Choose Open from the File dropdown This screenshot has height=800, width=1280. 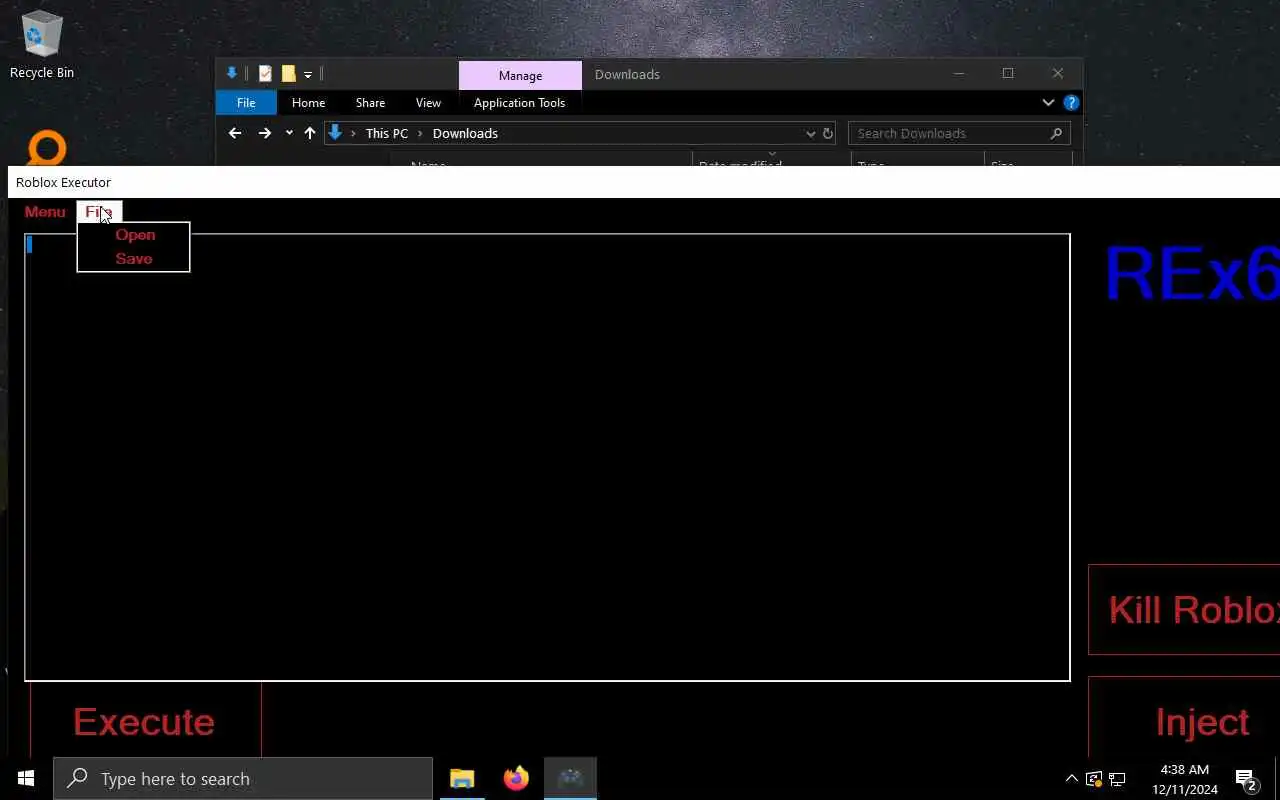point(134,235)
